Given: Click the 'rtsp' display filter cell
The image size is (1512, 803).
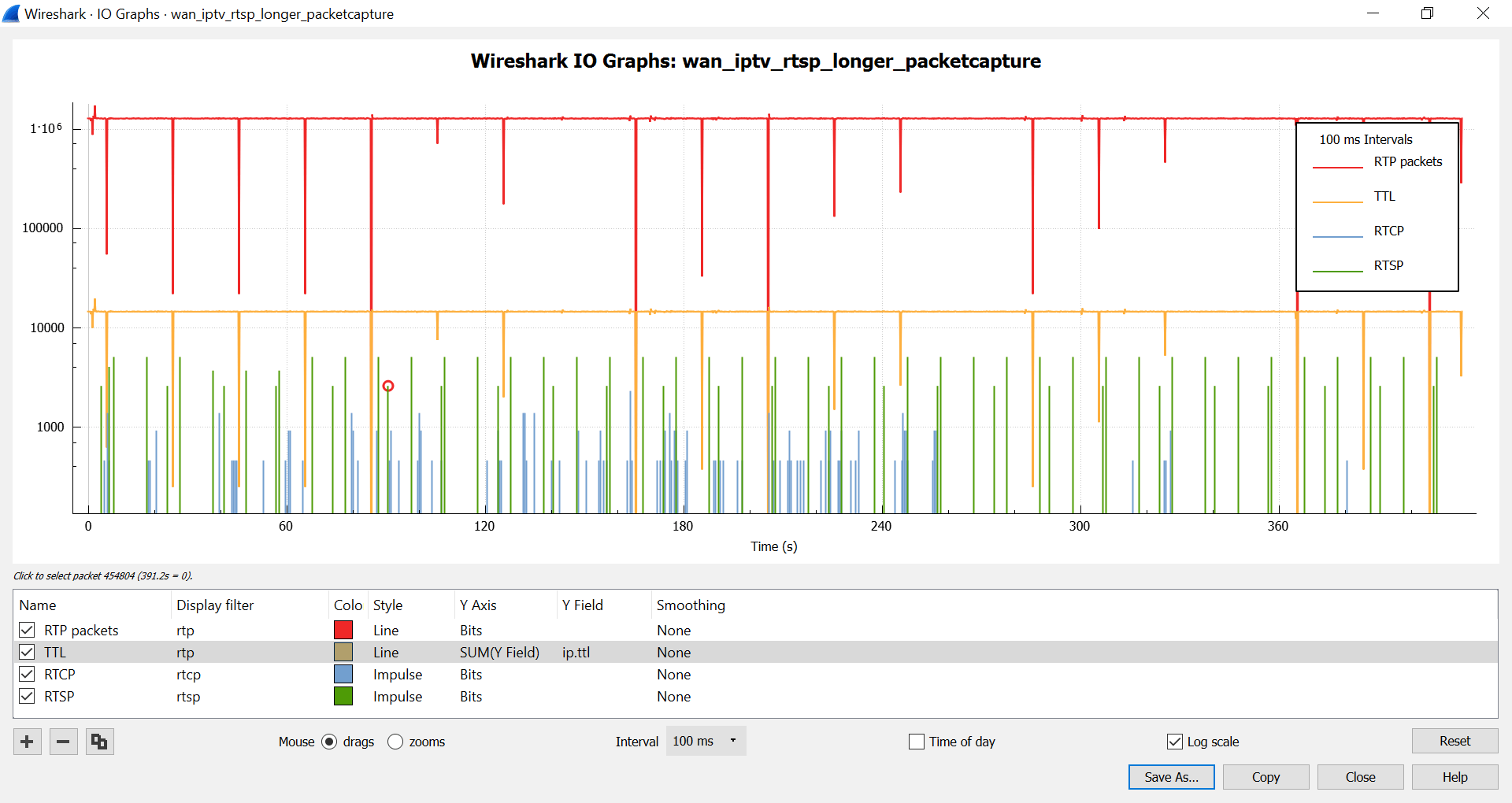Looking at the screenshot, I should pos(188,697).
